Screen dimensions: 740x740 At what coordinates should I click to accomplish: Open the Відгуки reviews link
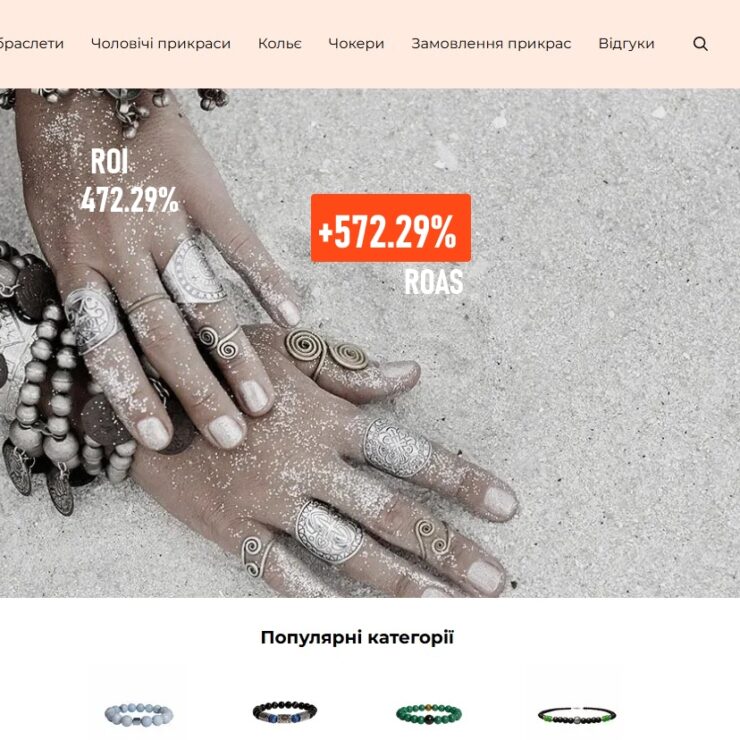(626, 43)
